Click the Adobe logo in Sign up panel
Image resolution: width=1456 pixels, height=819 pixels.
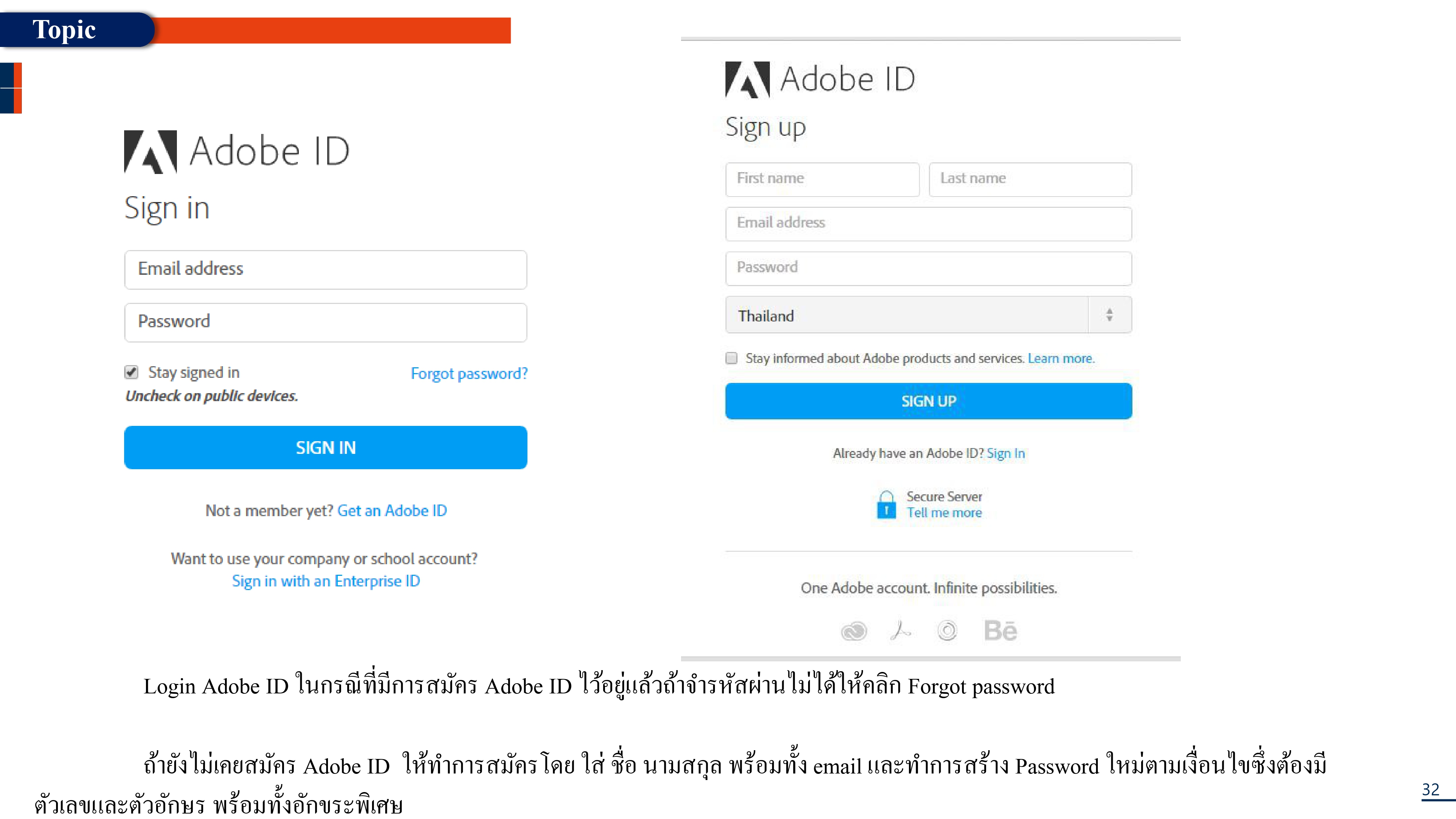click(x=747, y=80)
